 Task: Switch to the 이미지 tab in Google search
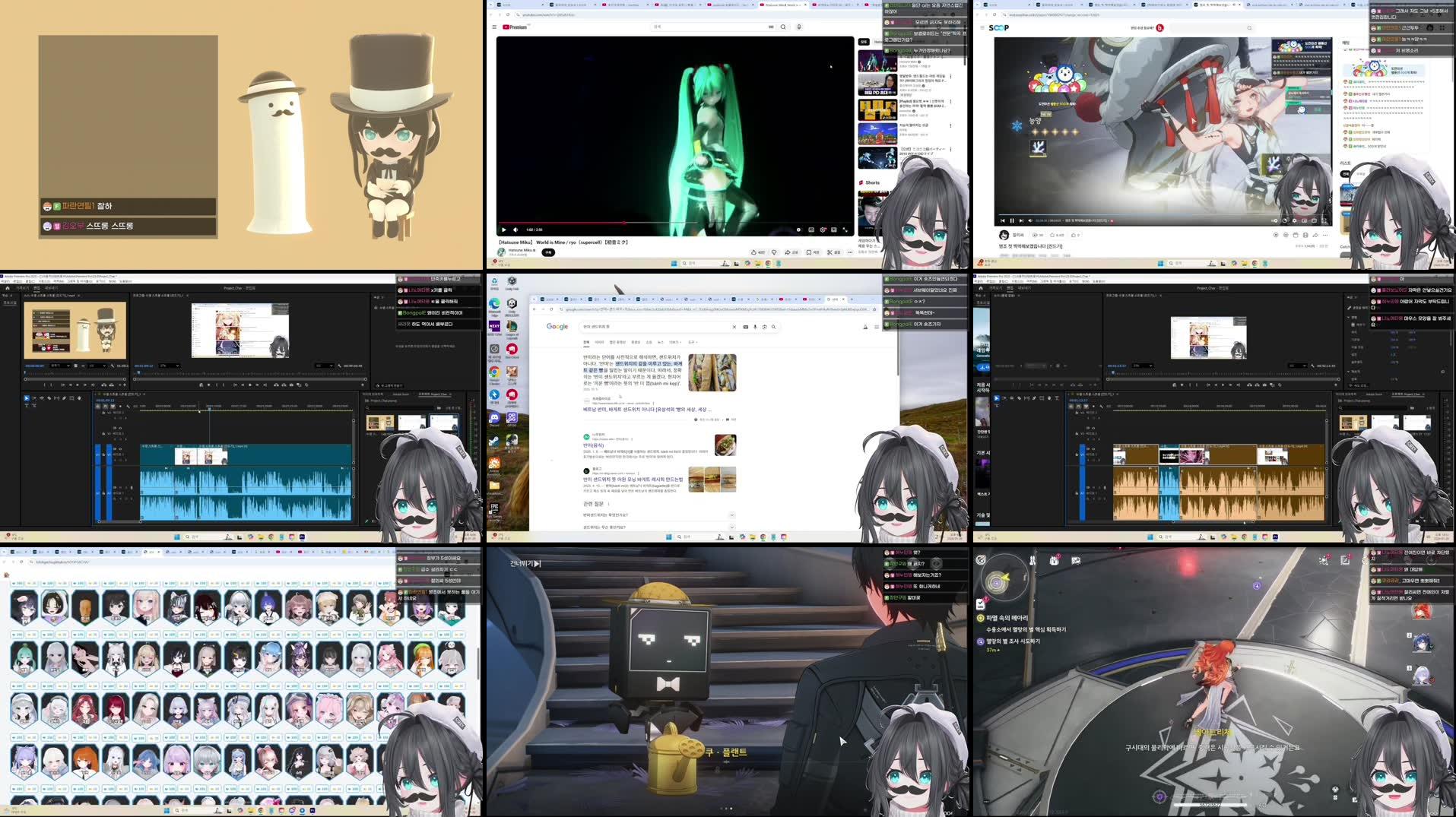[599, 343]
